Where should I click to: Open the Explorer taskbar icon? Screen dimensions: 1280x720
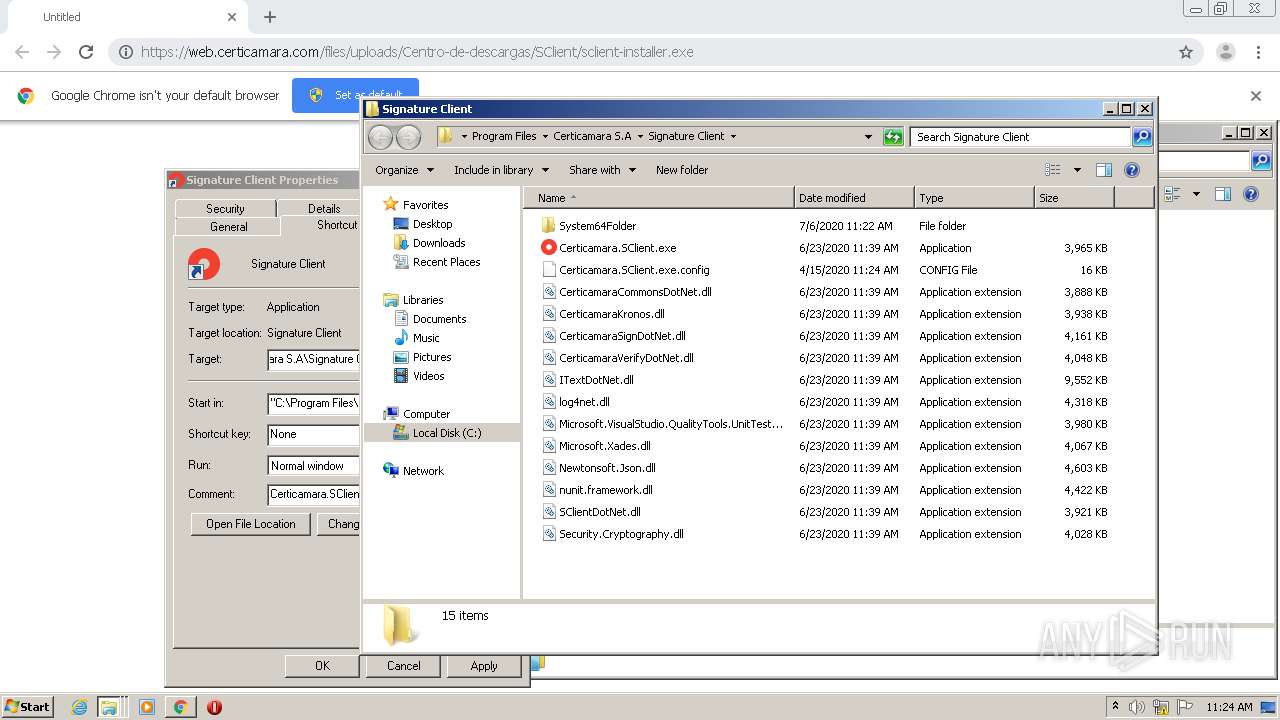click(x=108, y=707)
